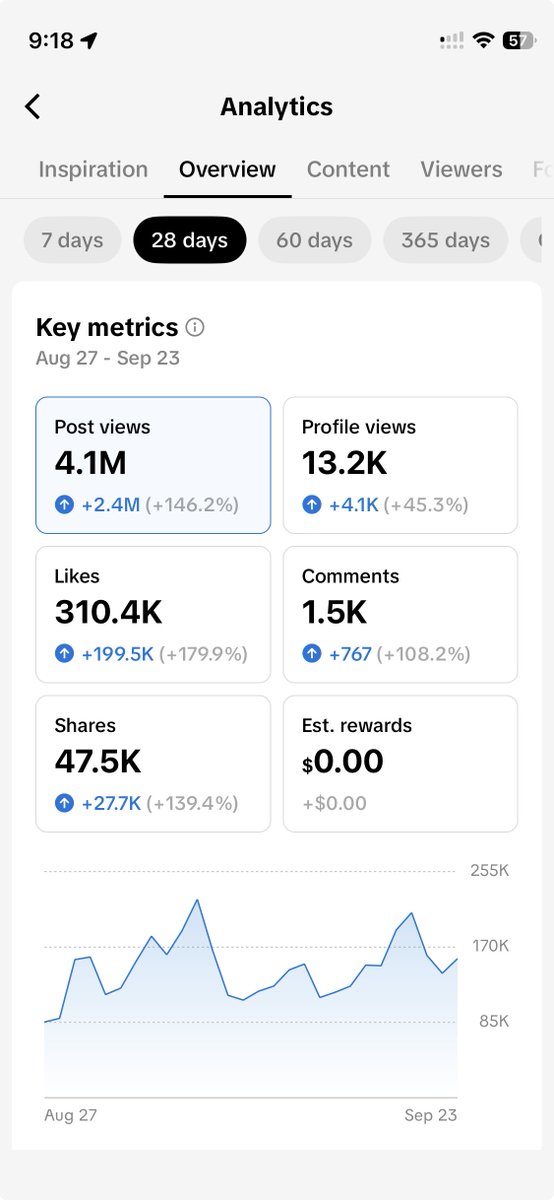The width and height of the screenshot is (554, 1200).
Task: Tap the back arrow icon
Action: (33, 106)
